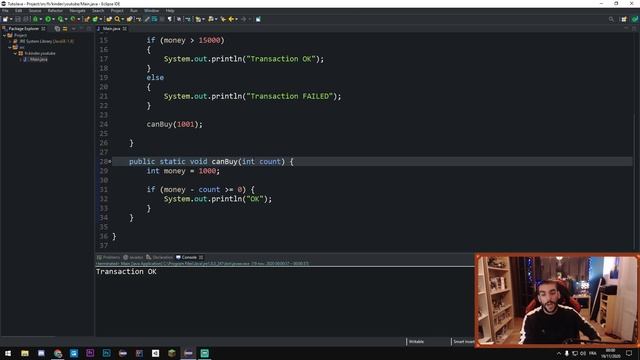This screenshot has height=360, width=640.
Task: Click the Open Type icon
Action: click(x=109, y=19)
